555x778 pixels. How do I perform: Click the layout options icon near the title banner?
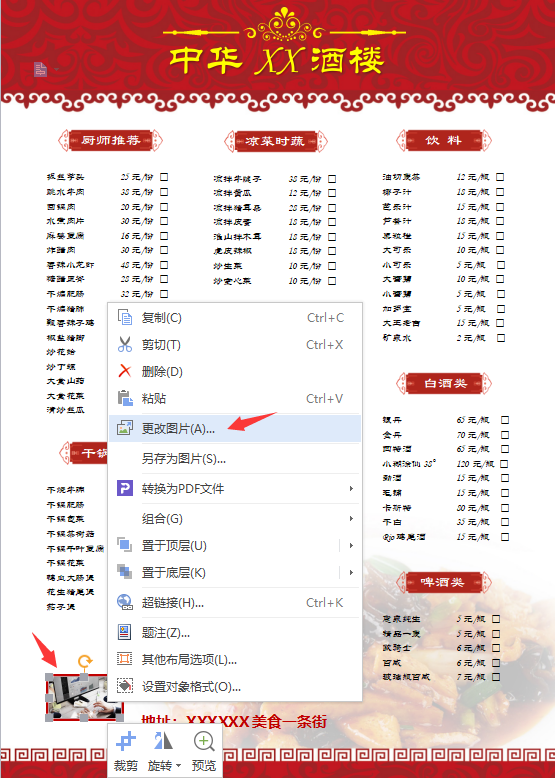tap(41, 69)
